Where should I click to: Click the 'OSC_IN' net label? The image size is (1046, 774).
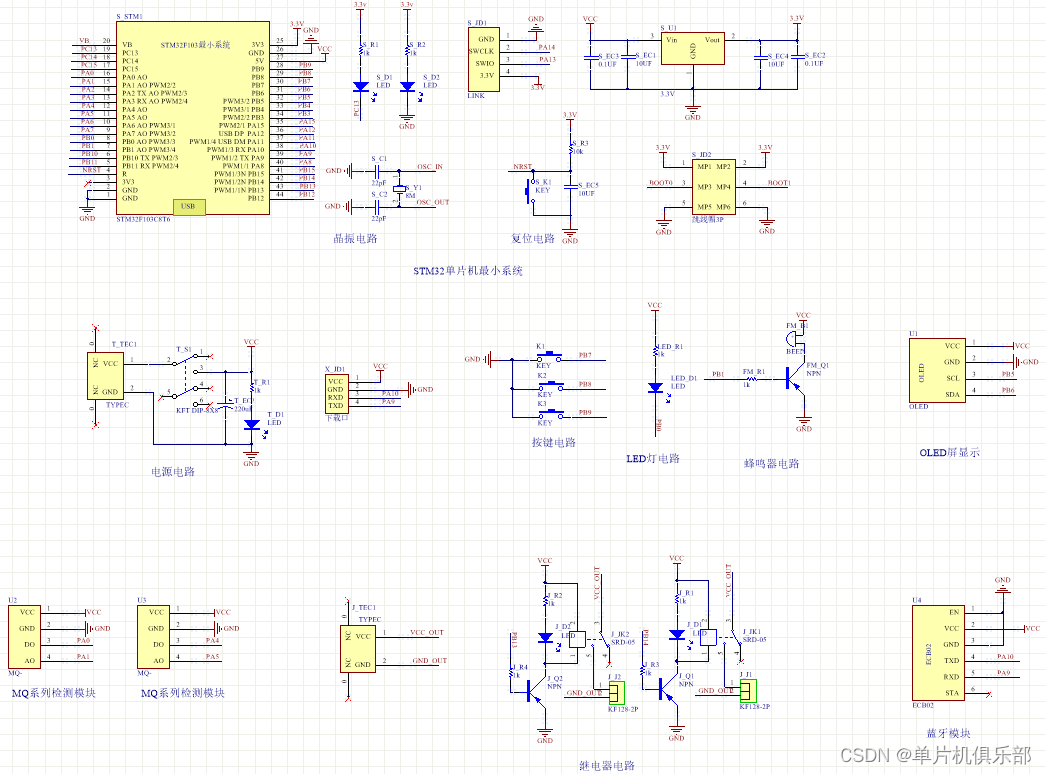430,167
